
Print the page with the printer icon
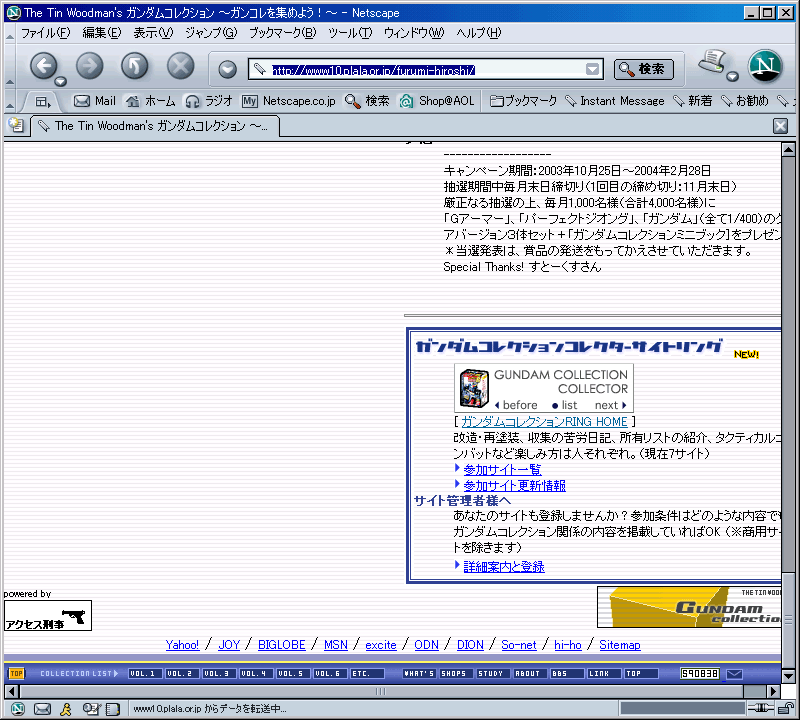pyautogui.click(x=712, y=61)
